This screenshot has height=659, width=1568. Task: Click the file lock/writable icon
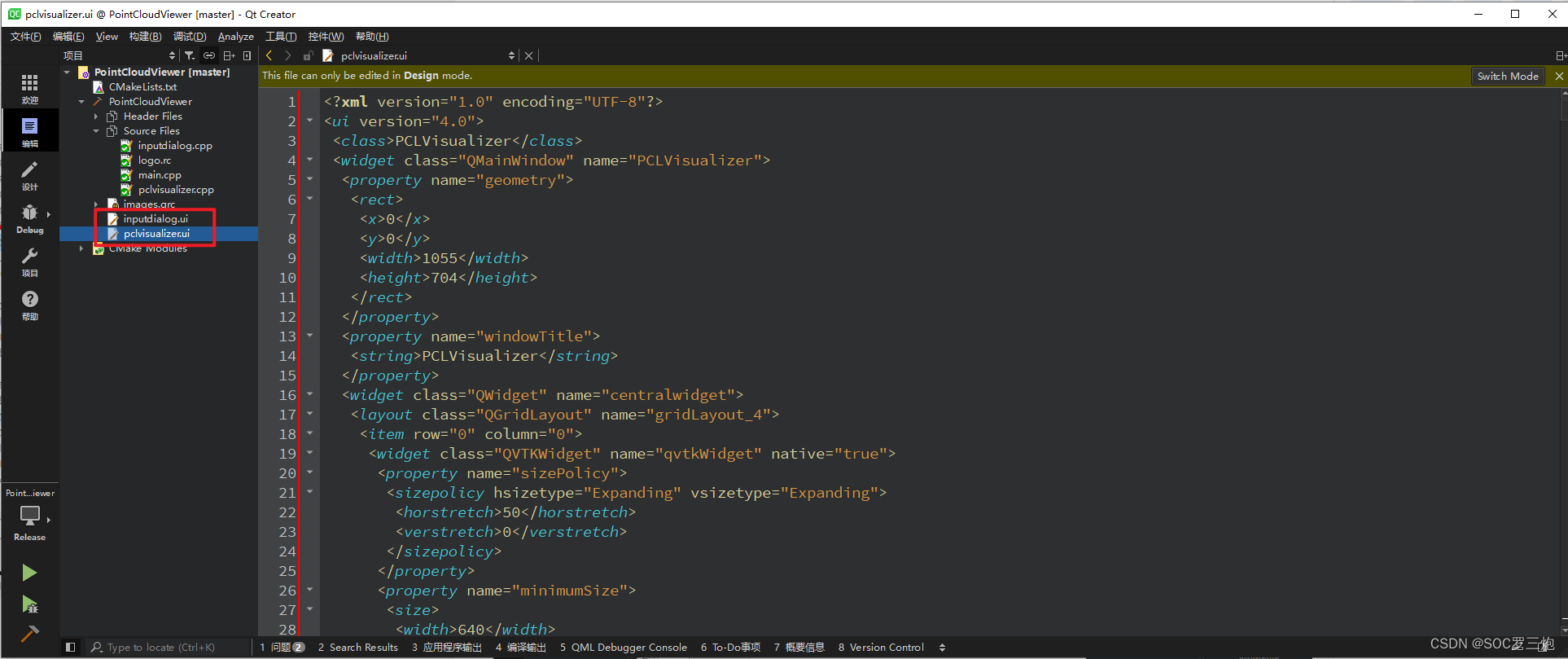[x=308, y=55]
